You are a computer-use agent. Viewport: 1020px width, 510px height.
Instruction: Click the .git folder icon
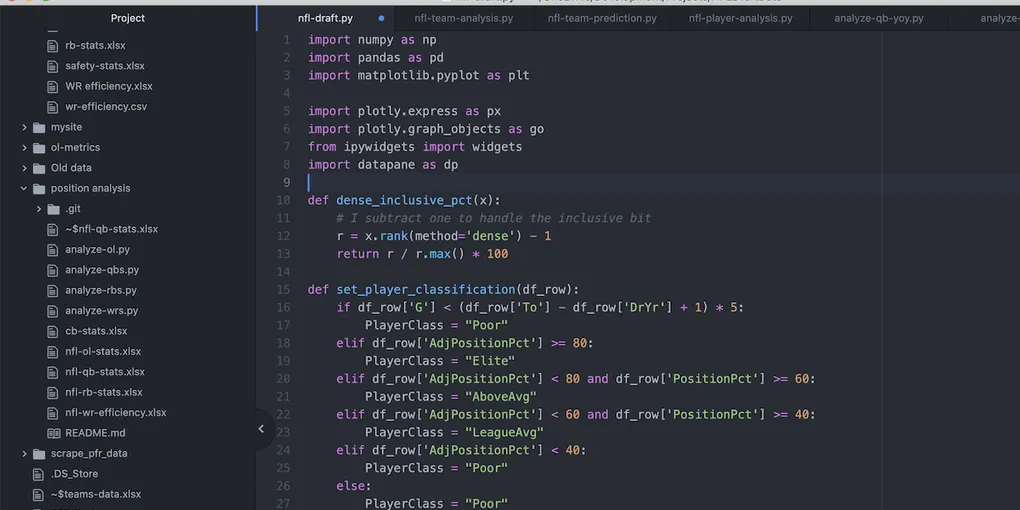[54, 209]
